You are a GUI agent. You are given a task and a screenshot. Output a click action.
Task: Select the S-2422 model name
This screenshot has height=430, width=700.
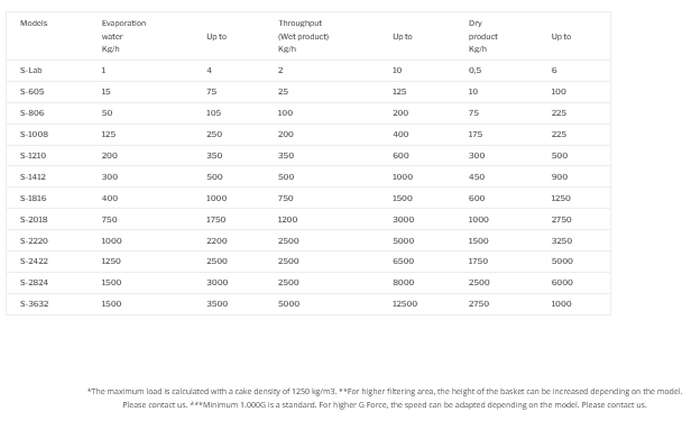click(x=34, y=262)
